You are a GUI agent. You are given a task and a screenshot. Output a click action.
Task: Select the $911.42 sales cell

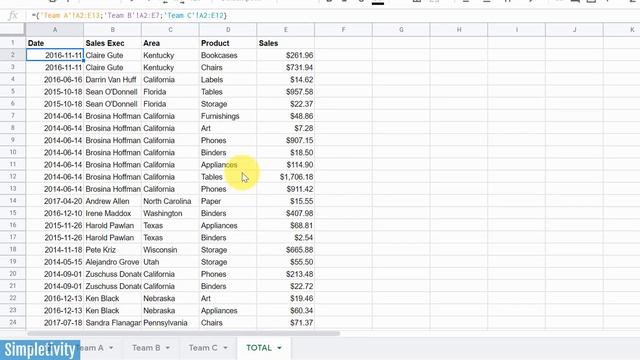286,189
